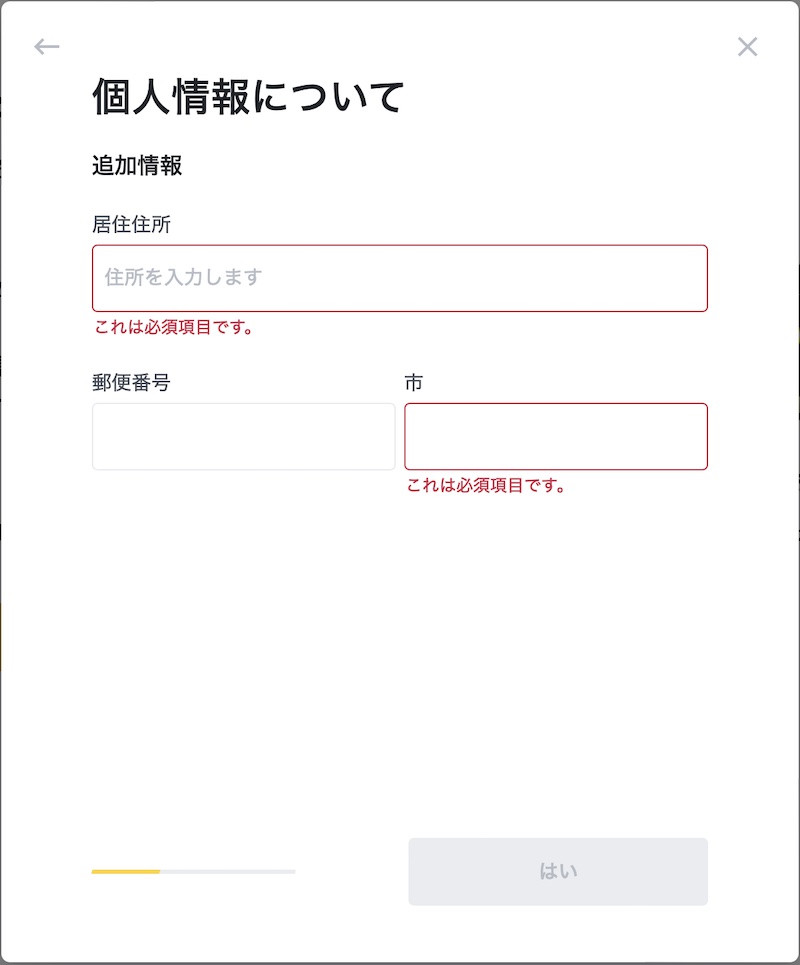
Task: Click the yellow filled part of progress bar
Action: coord(126,871)
